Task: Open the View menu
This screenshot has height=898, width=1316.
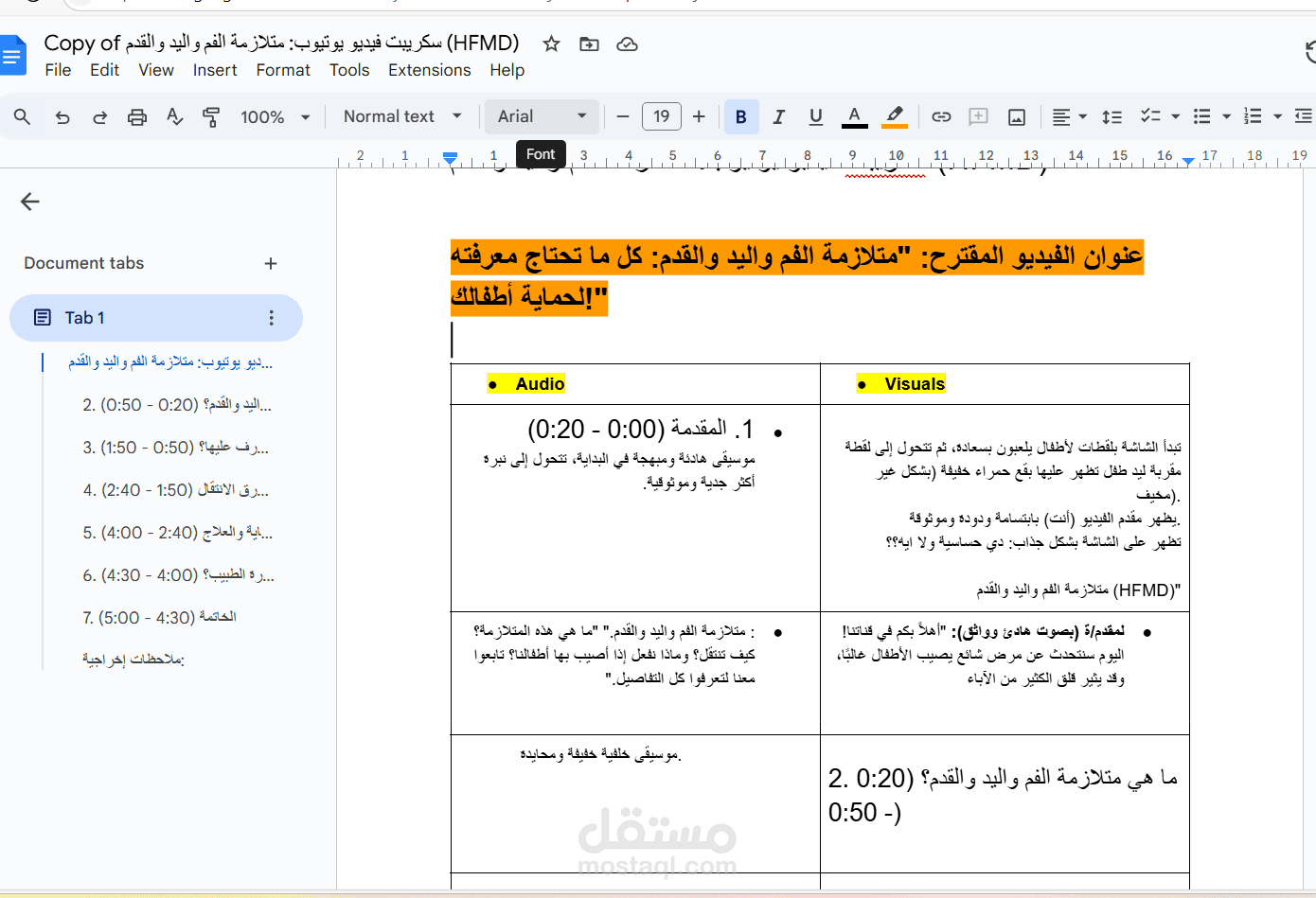Action: click(156, 70)
